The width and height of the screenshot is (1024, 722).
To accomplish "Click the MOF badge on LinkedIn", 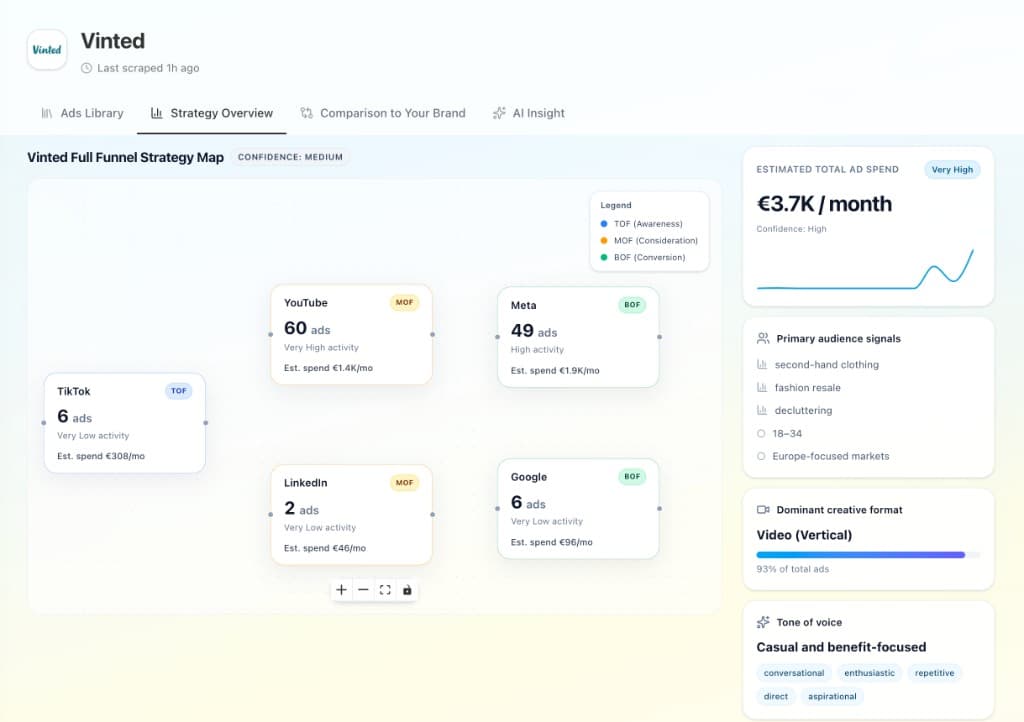I will 404,482.
